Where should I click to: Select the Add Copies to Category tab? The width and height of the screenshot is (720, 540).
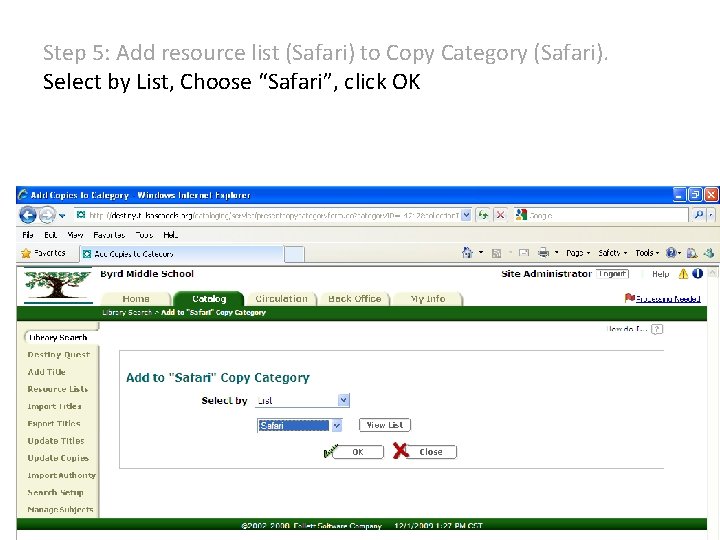181,254
